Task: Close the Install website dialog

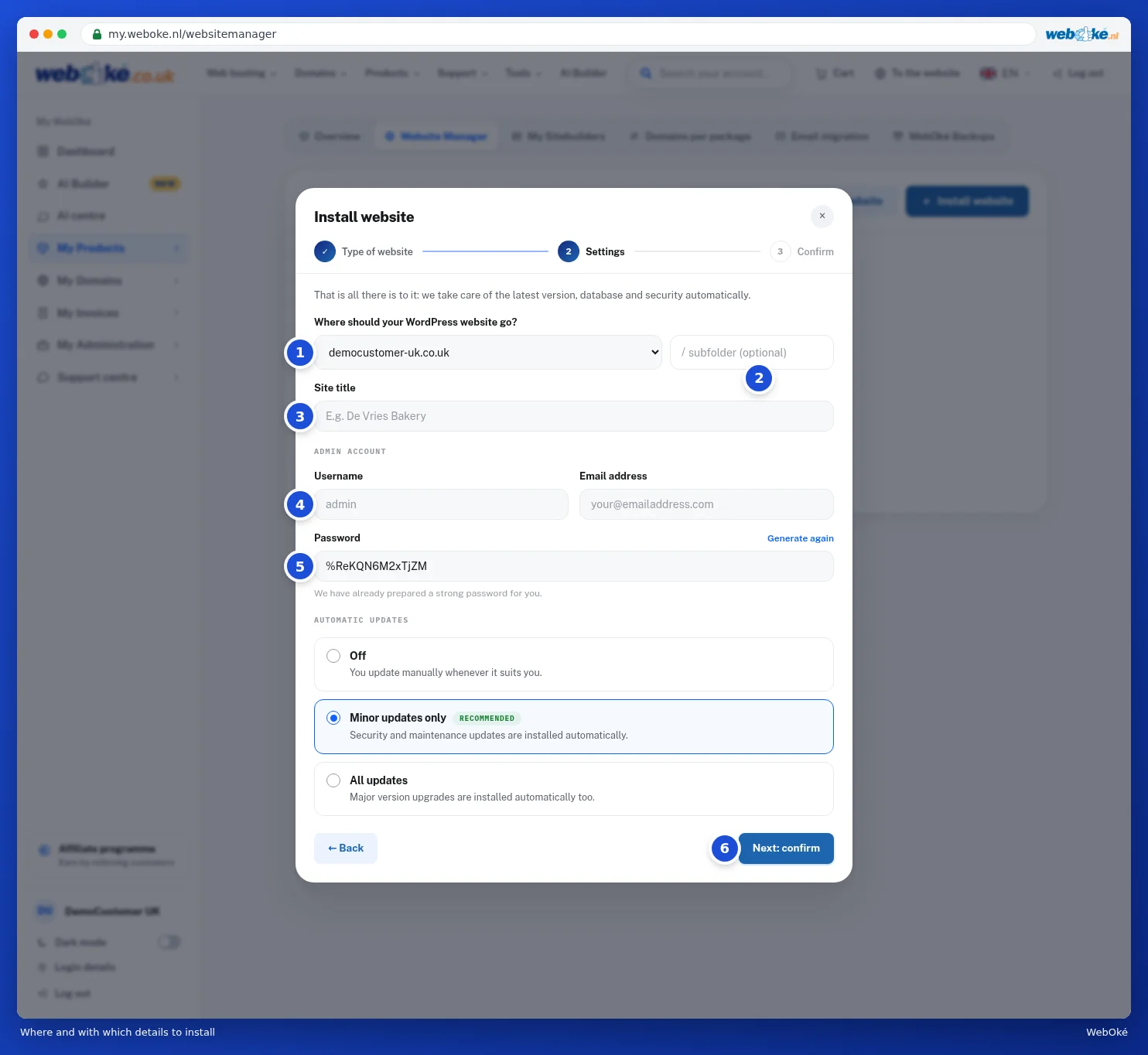Action: point(822,216)
